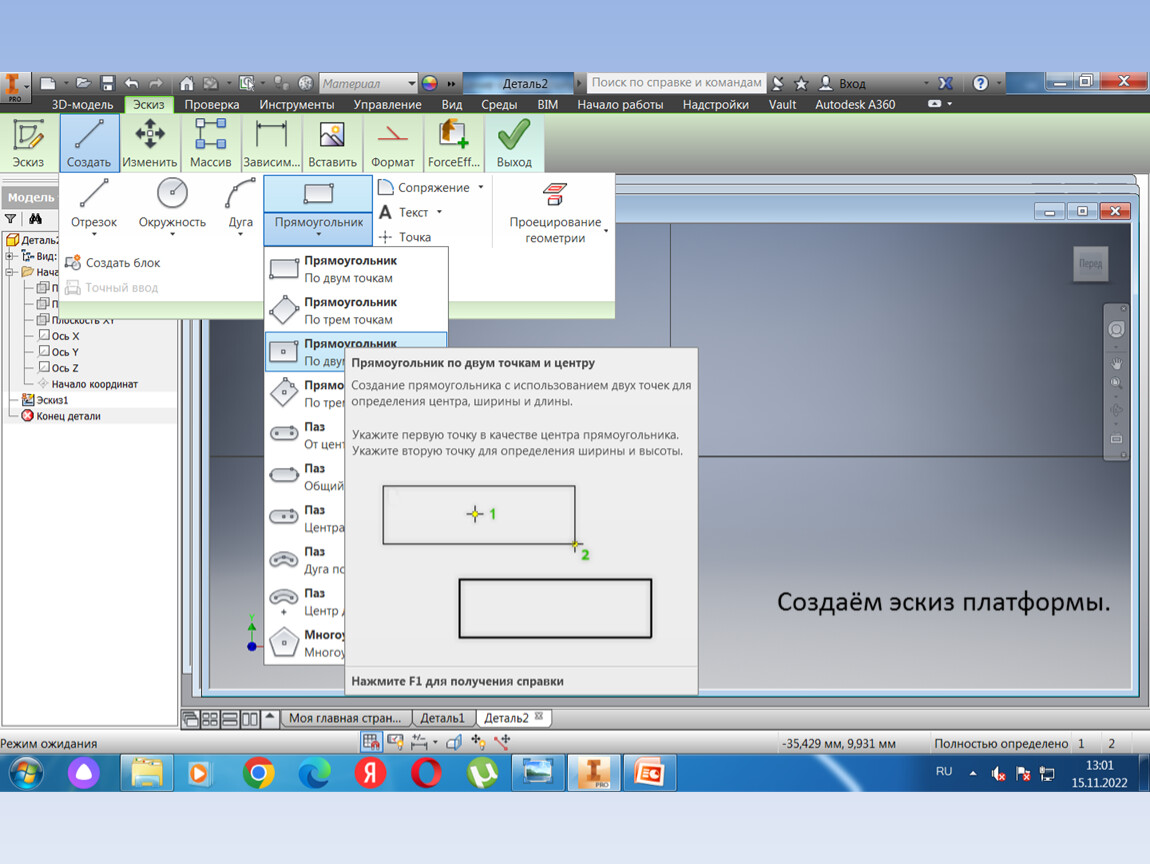Open the Autodesk A360 tab
The image size is (1150, 864).
tap(855, 104)
